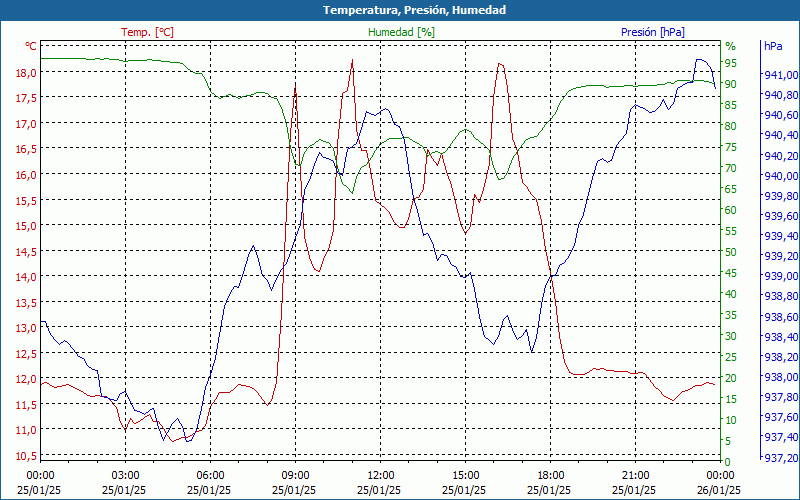
Task: Click the '50' humidity axis tick
Action: 731,252
